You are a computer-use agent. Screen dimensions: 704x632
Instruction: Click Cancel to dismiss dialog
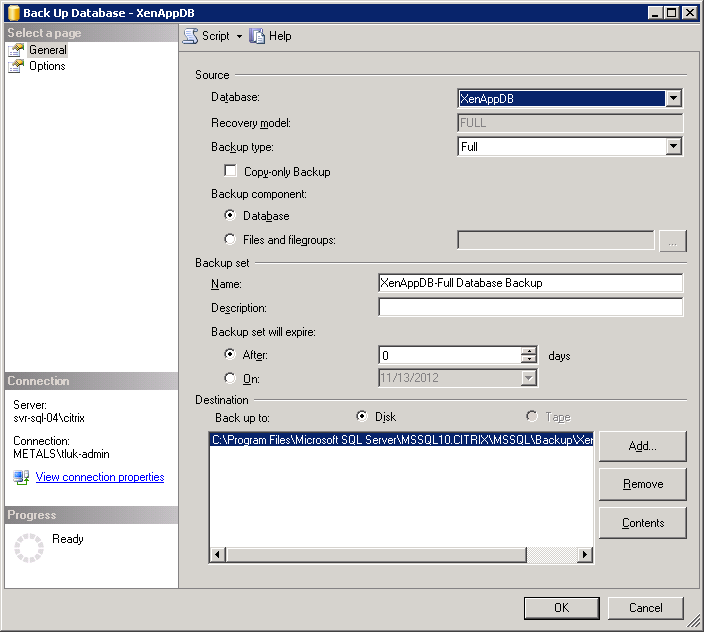pyautogui.click(x=645, y=608)
